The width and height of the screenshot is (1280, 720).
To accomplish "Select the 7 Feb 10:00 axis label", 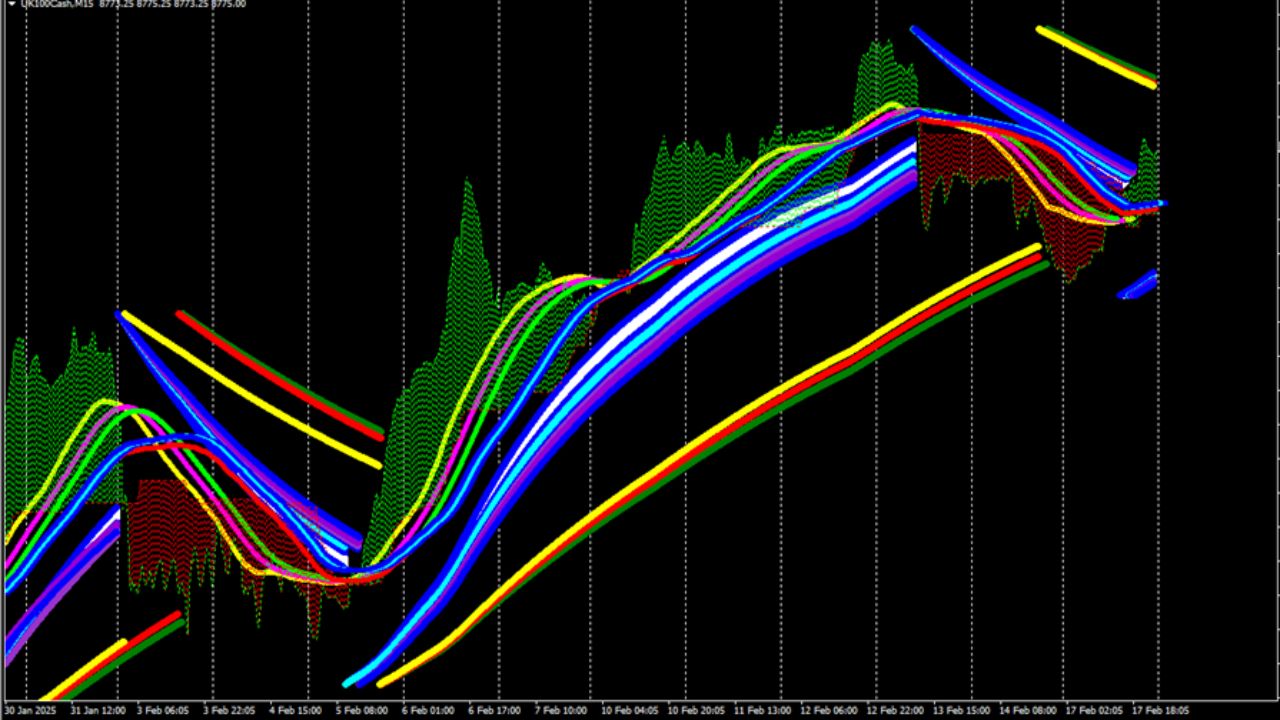I will (561, 711).
